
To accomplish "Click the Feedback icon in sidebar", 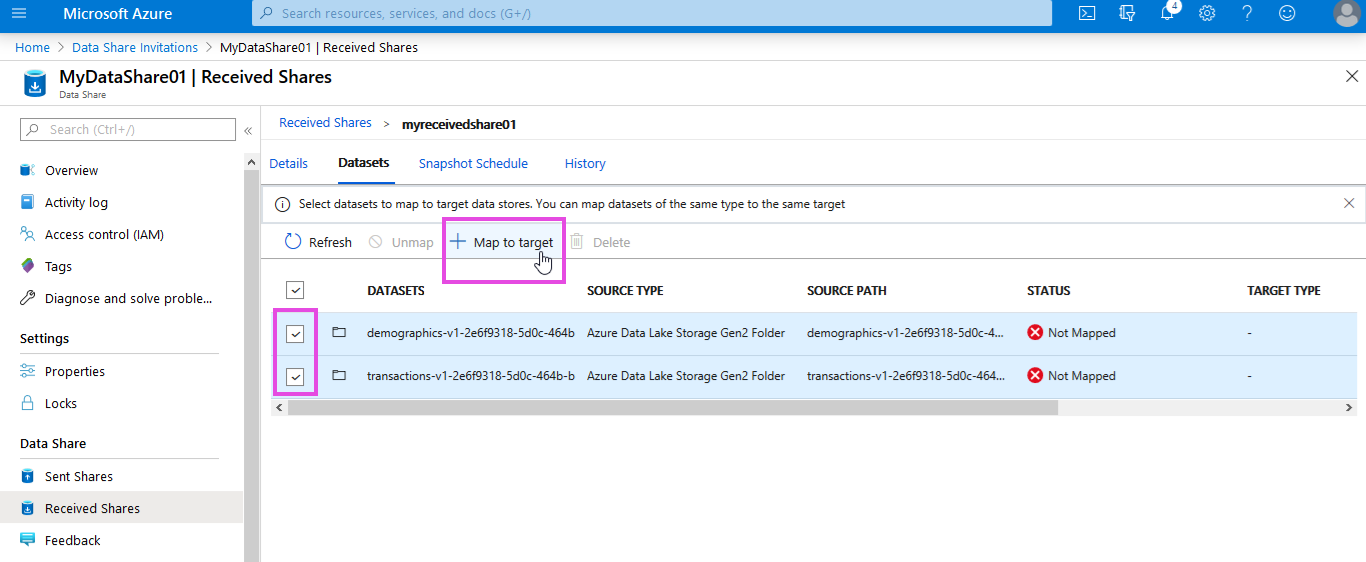I will click(28, 540).
